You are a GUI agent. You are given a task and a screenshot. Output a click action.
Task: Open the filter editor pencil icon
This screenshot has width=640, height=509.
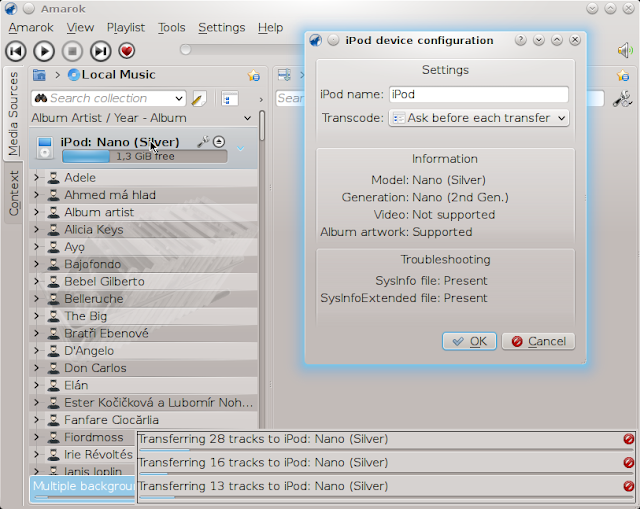coord(199,98)
